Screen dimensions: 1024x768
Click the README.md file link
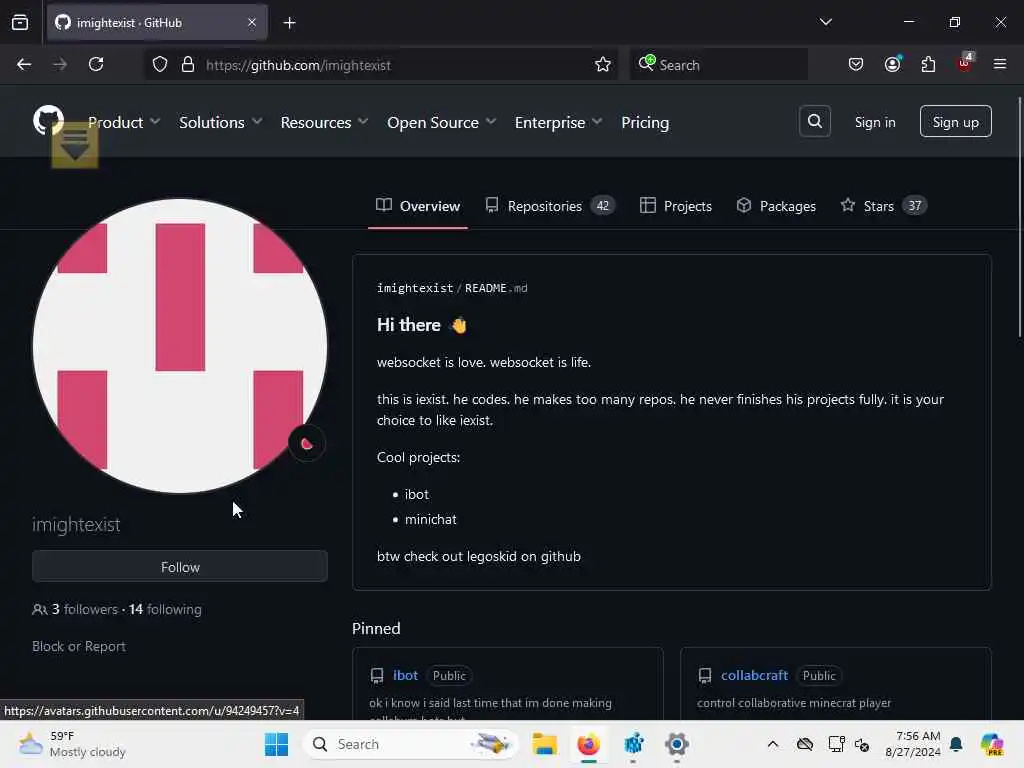[496, 288]
